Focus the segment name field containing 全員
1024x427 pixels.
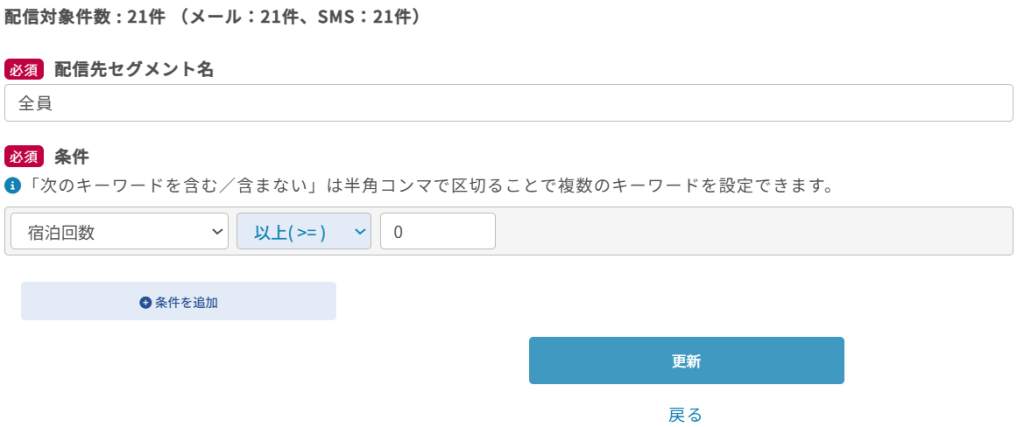[508, 102]
